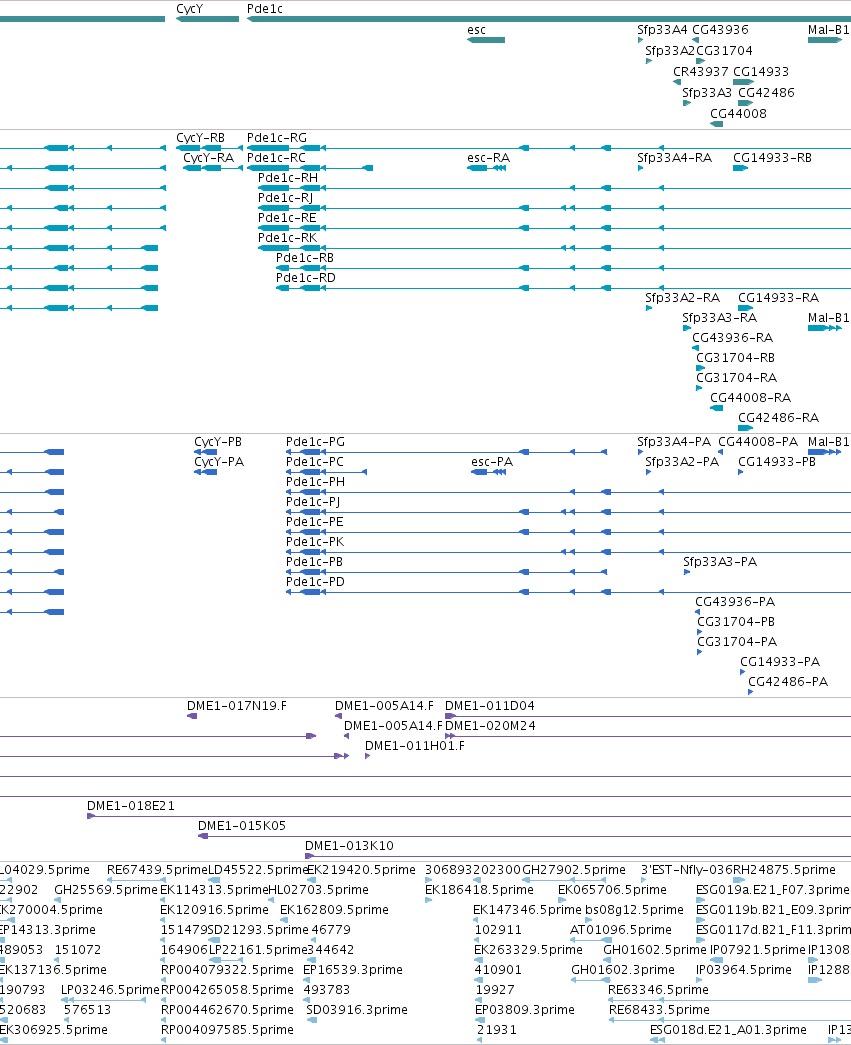The width and height of the screenshot is (851, 1045).
Task: Select the esc gene feature bar
Action: coord(486,40)
